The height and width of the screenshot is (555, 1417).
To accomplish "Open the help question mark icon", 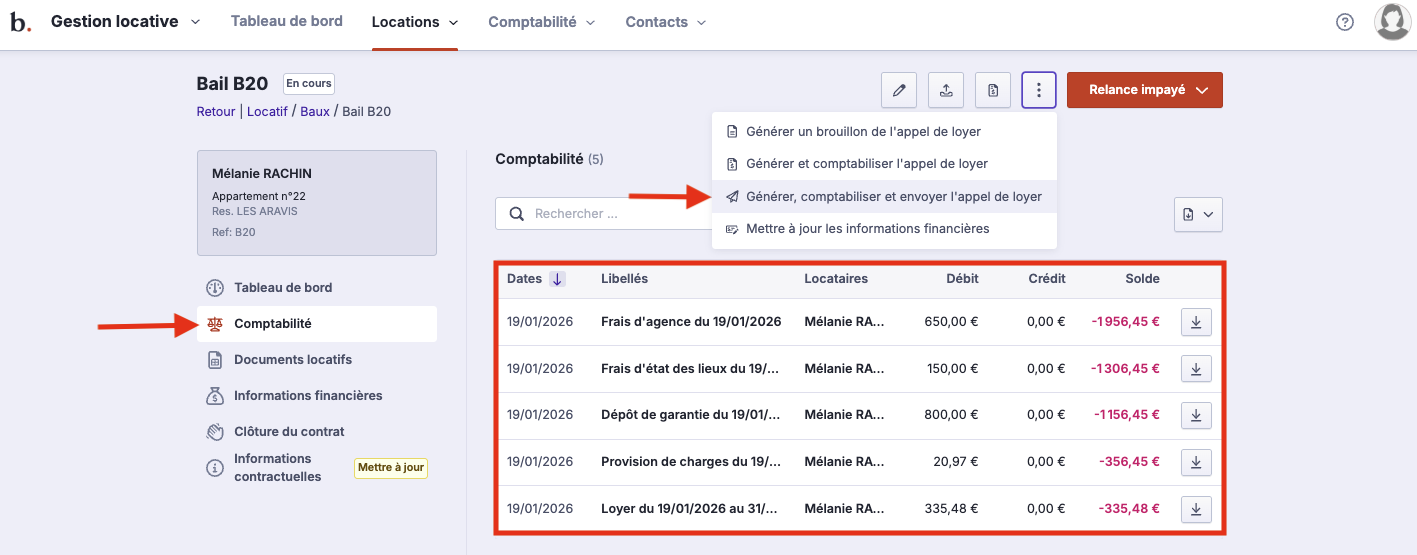I will (x=1345, y=22).
